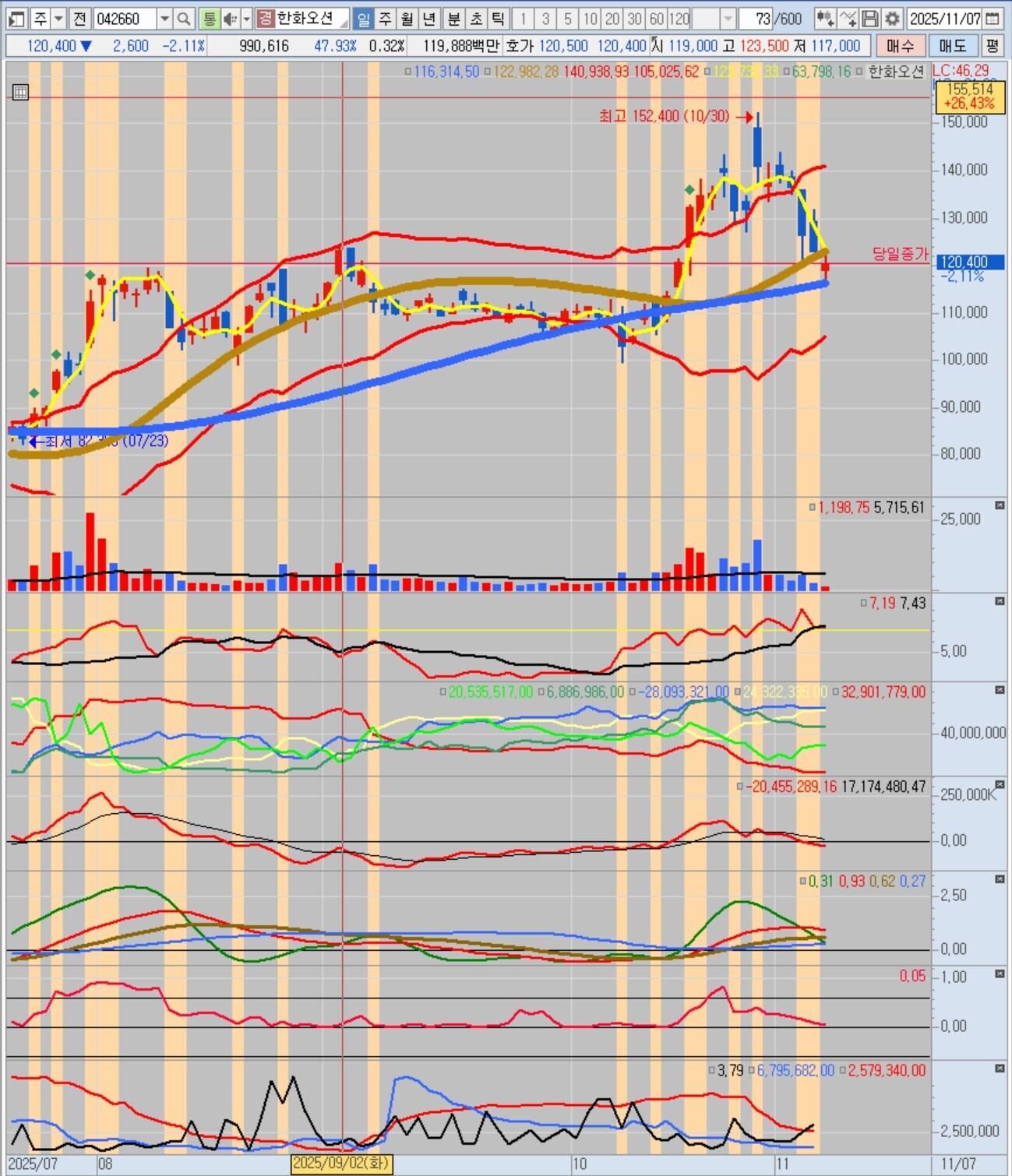Toggle the 통 integrated button
Viewport: 1012px width, 1176px height.
(209, 19)
